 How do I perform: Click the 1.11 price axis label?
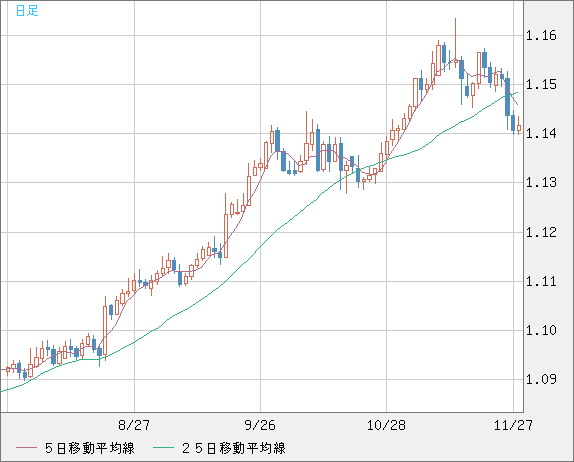tap(541, 282)
